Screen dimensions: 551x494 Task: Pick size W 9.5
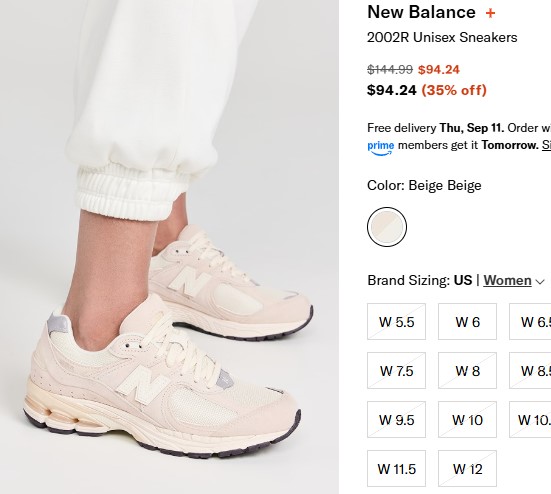(x=396, y=420)
